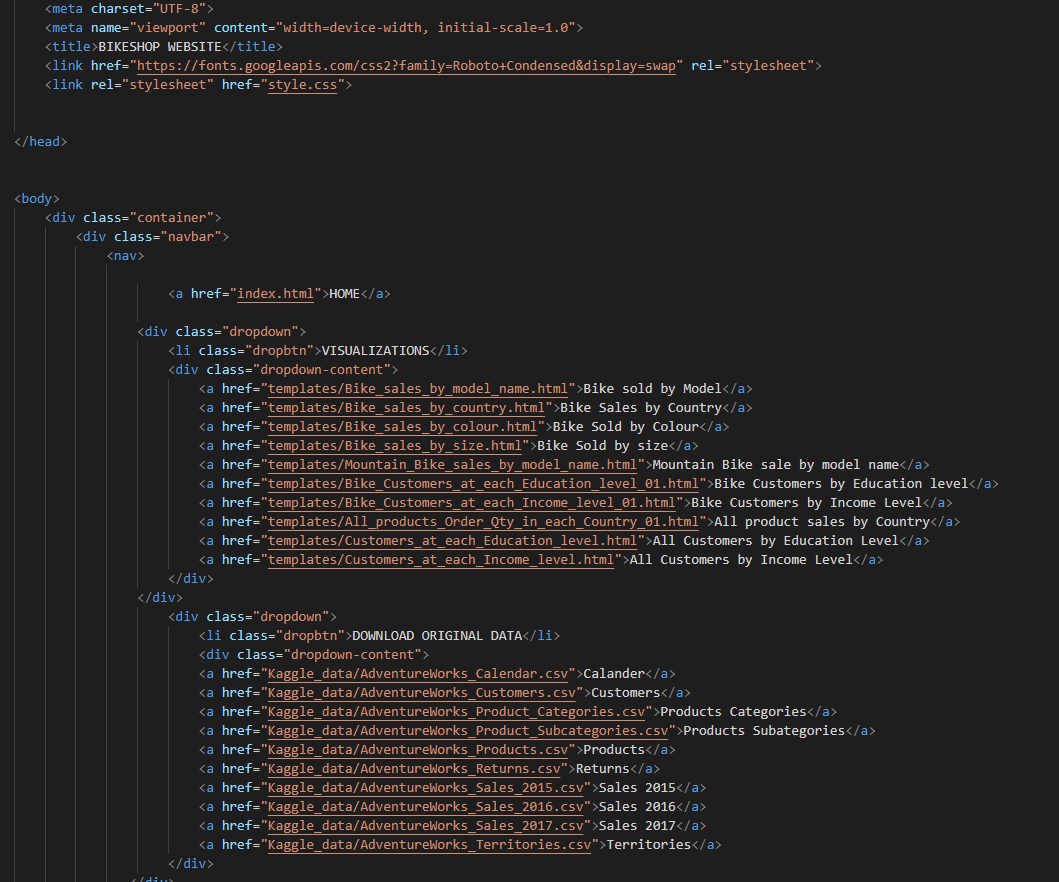The image size is (1059, 882).
Task: Open the style.css href link
Action: (x=303, y=84)
